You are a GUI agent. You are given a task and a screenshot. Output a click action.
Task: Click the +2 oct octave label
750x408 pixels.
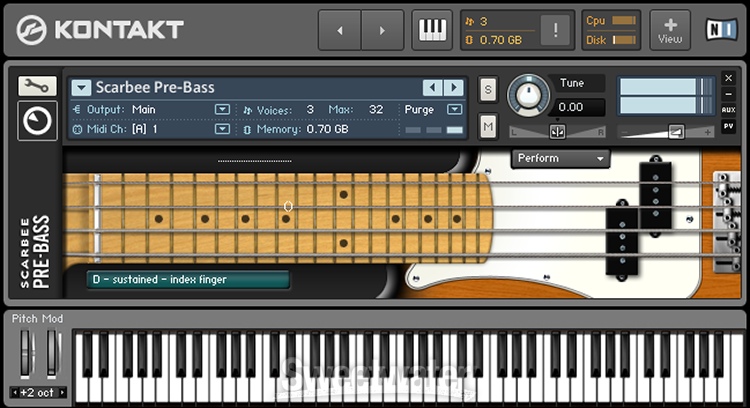coord(37,393)
